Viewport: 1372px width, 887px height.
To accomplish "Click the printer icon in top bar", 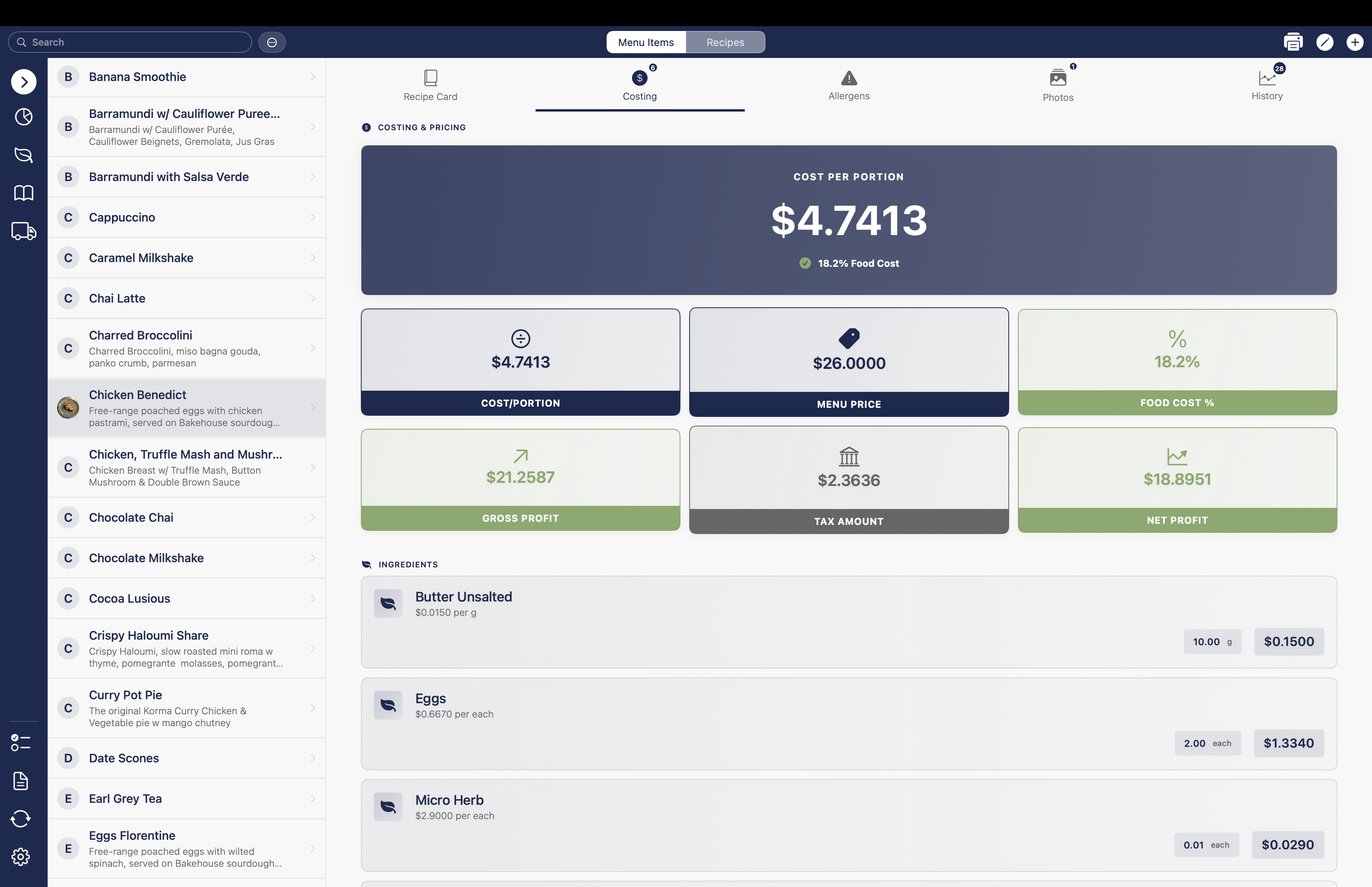I will 1293,42.
